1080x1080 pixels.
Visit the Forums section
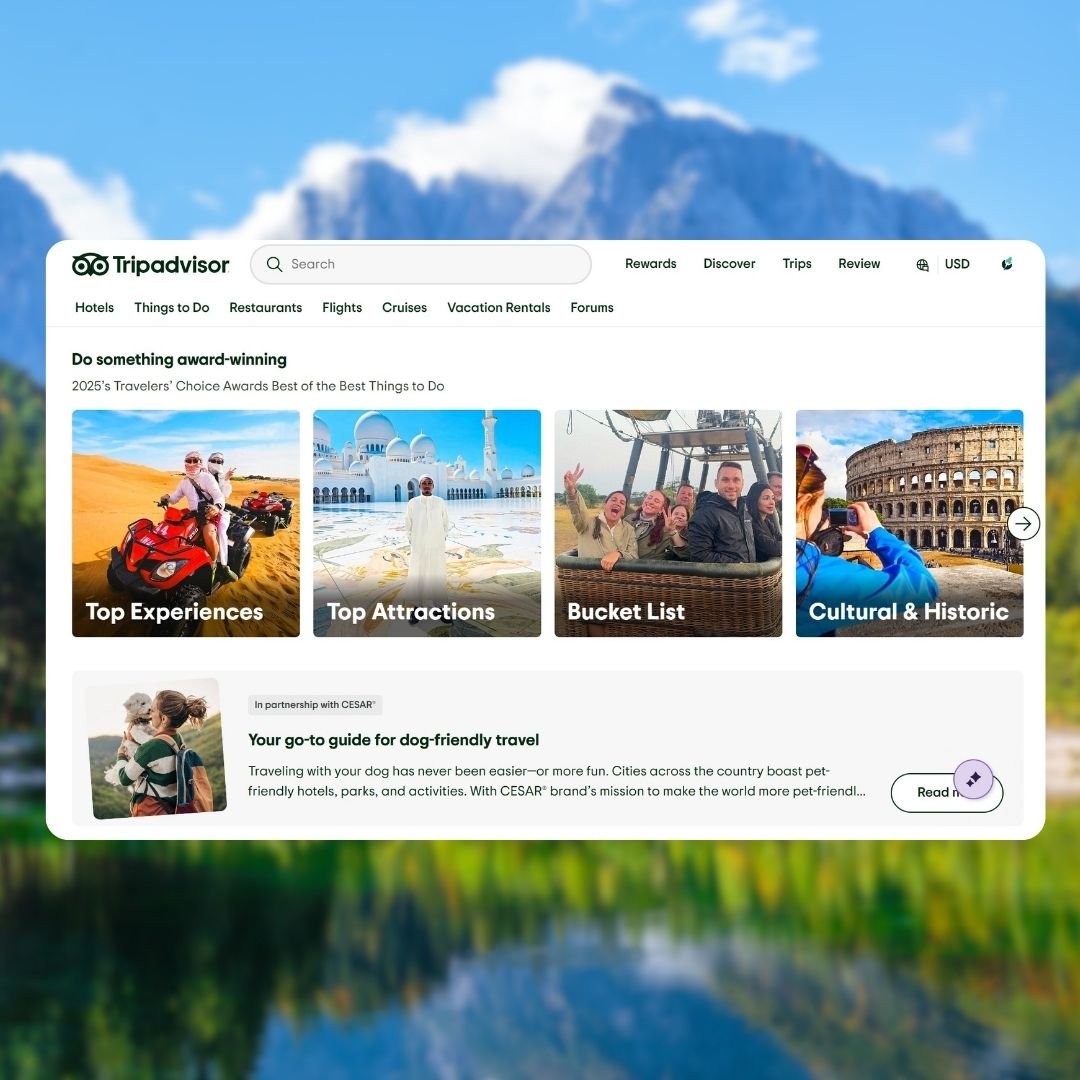(592, 308)
